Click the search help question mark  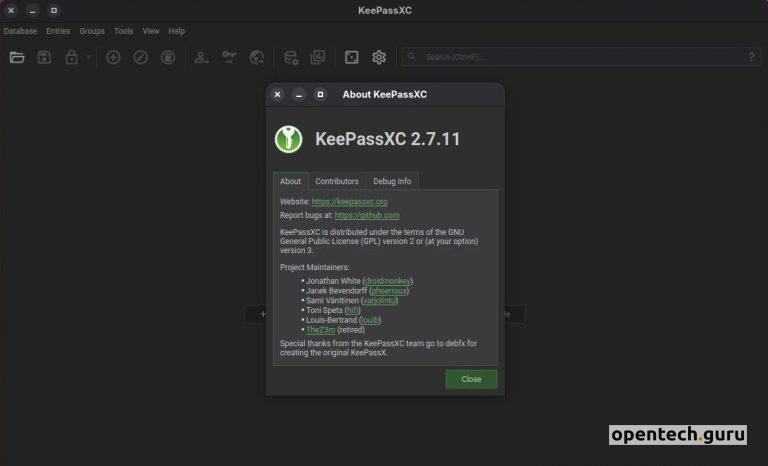(x=751, y=58)
